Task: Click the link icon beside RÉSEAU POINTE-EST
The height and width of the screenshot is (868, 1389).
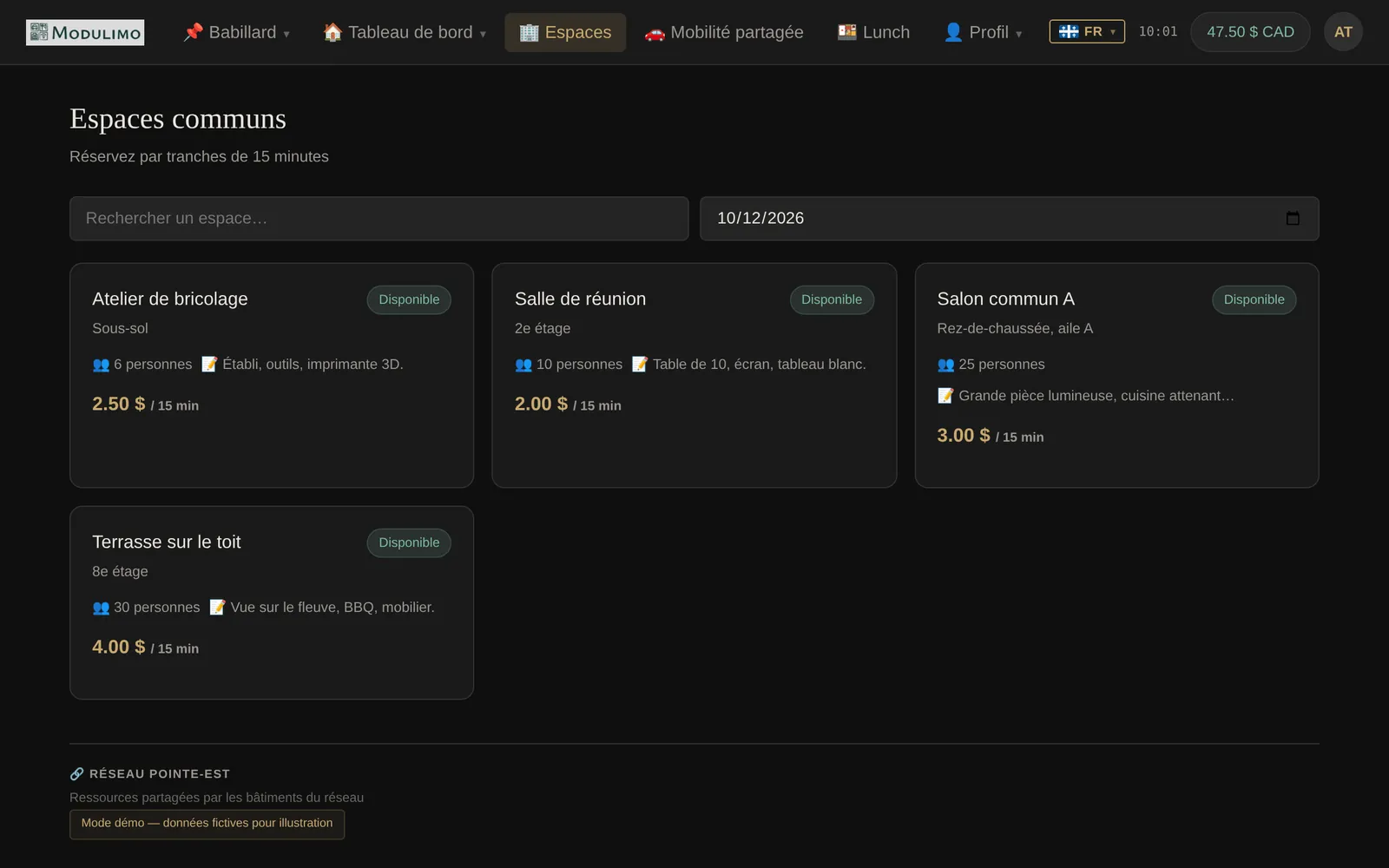Action: coord(77,773)
